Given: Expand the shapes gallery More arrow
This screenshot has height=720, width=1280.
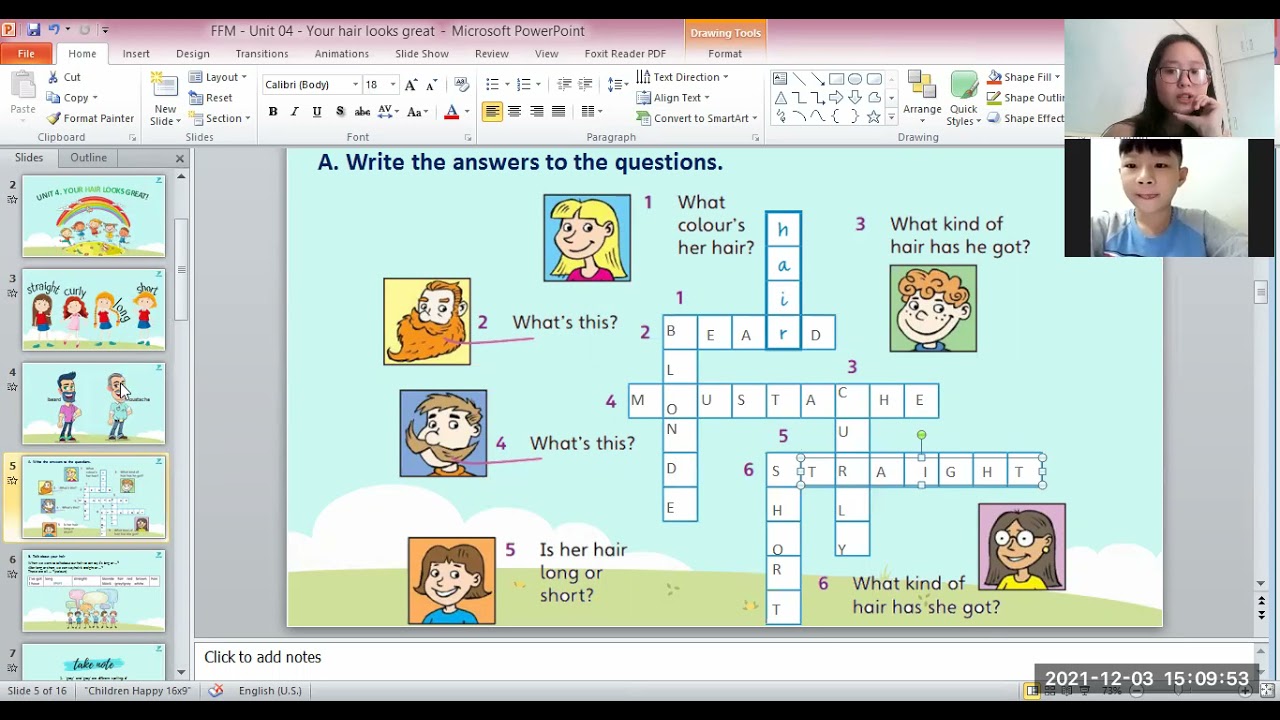Looking at the screenshot, I should tap(891, 117).
